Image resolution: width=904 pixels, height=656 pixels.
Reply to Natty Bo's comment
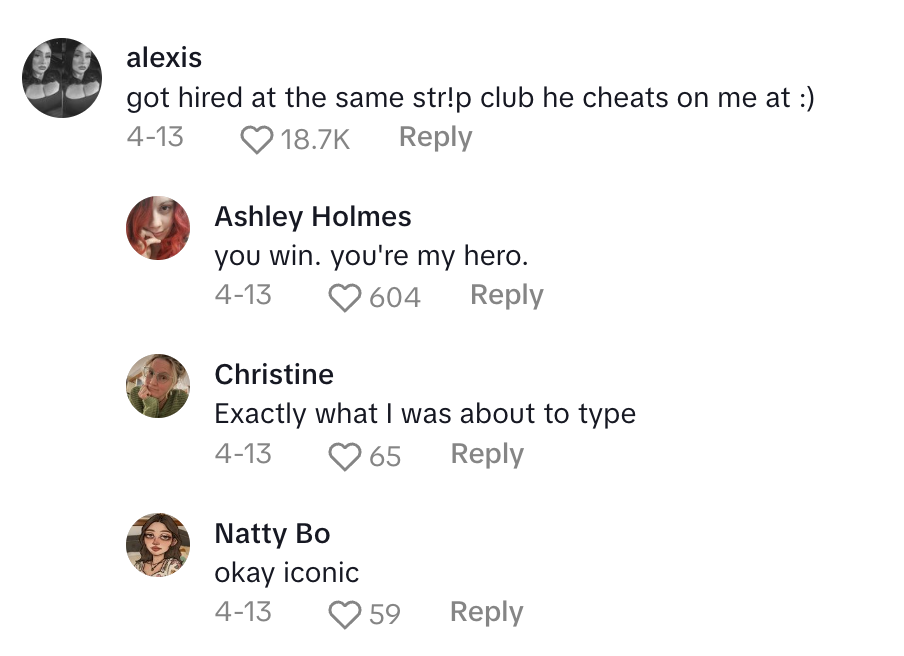pyautogui.click(x=486, y=612)
